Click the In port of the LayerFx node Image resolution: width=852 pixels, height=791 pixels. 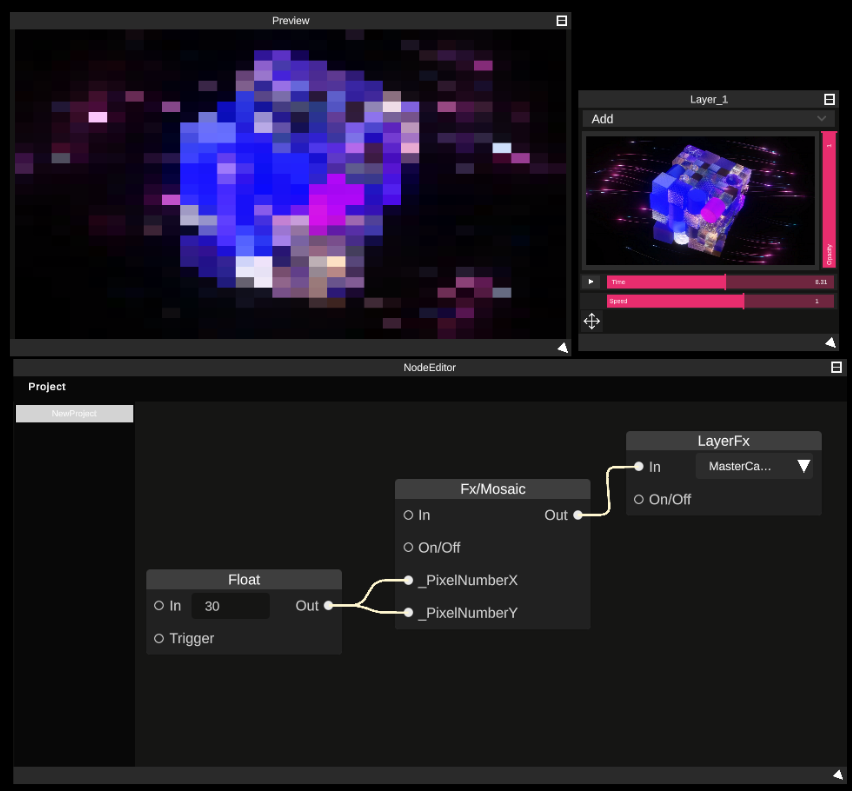[639, 465]
